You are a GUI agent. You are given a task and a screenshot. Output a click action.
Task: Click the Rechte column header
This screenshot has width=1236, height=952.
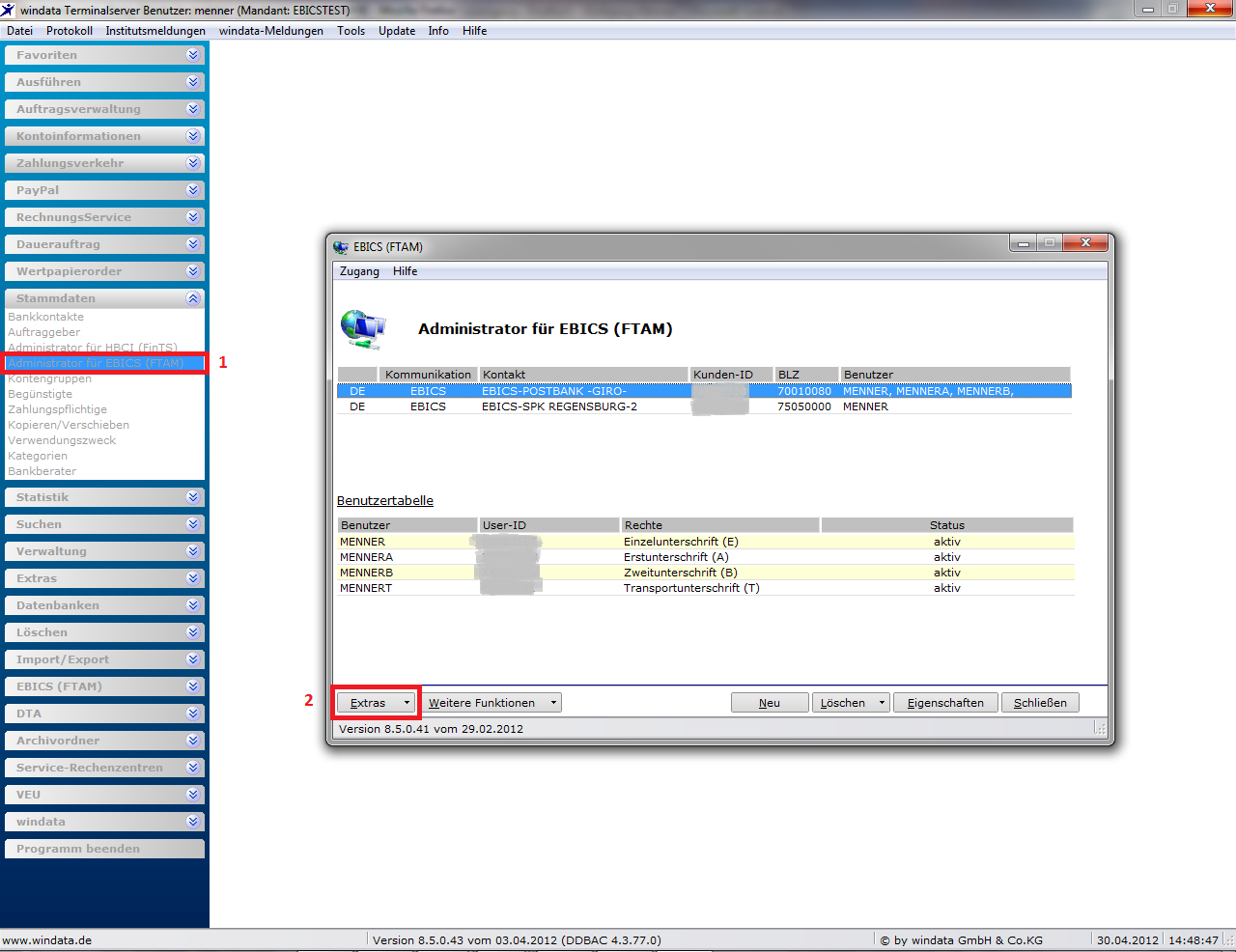pos(720,525)
